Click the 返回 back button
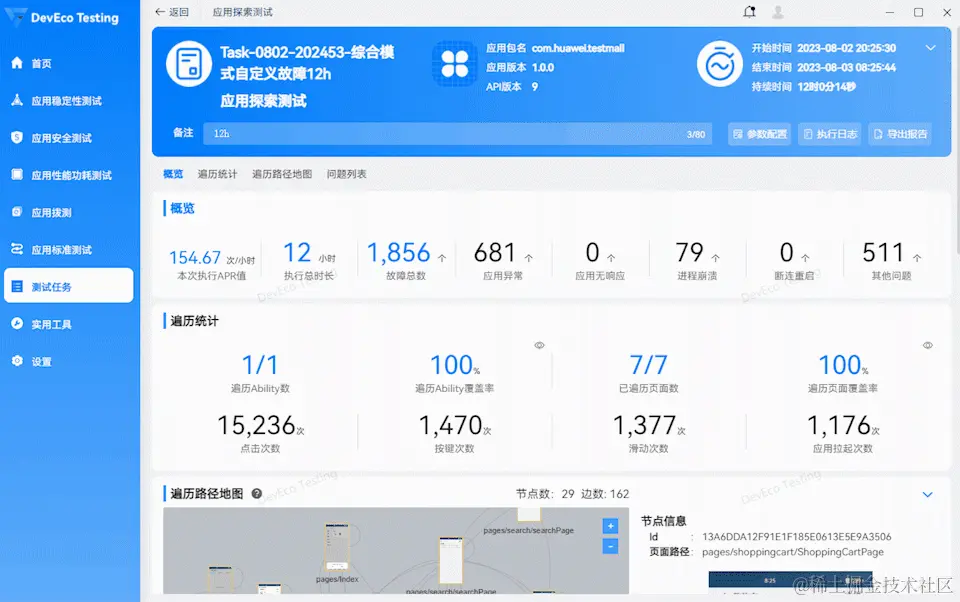The height and width of the screenshot is (602, 960). (172, 12)
